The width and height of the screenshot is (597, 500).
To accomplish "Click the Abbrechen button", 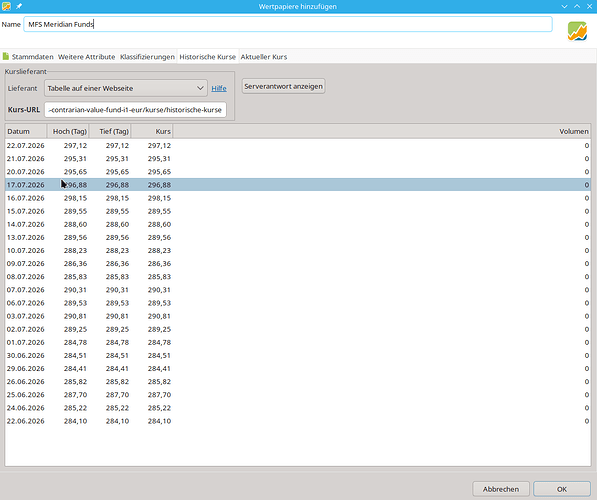I will point(501,489).
